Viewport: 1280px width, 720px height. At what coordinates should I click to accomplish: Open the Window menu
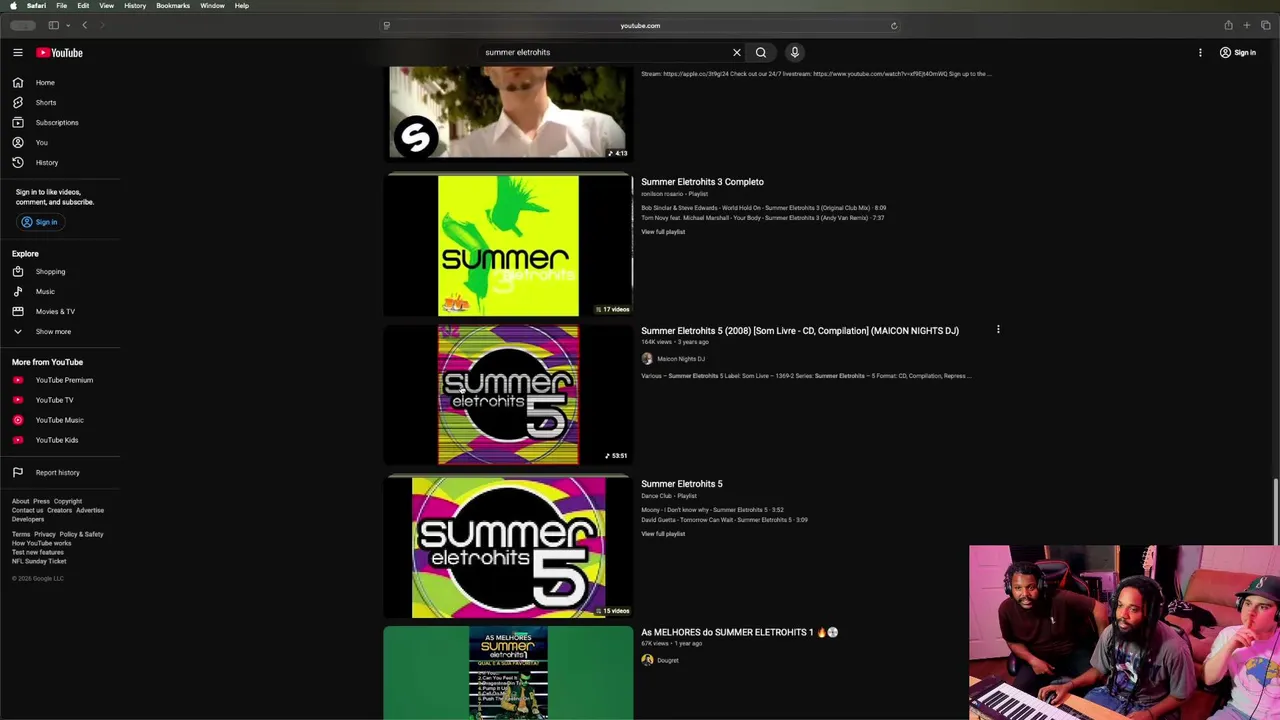(x=212, y=5)
